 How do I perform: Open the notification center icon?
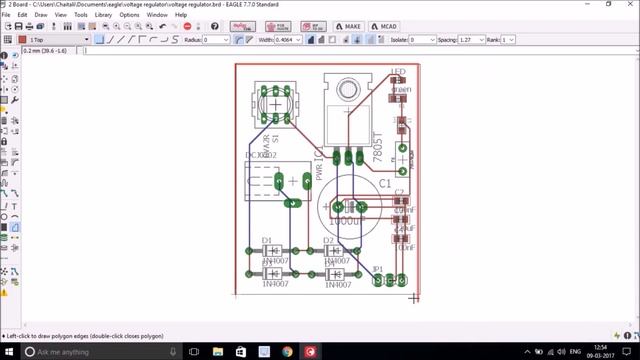pos(627,351)
